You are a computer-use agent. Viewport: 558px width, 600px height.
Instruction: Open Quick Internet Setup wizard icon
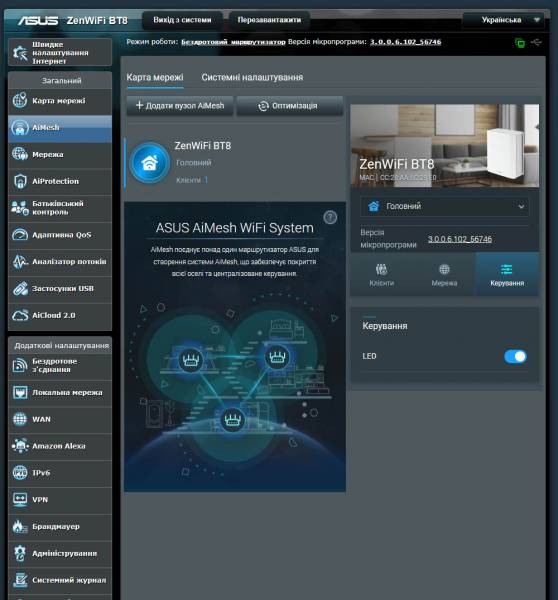[20, 52]
